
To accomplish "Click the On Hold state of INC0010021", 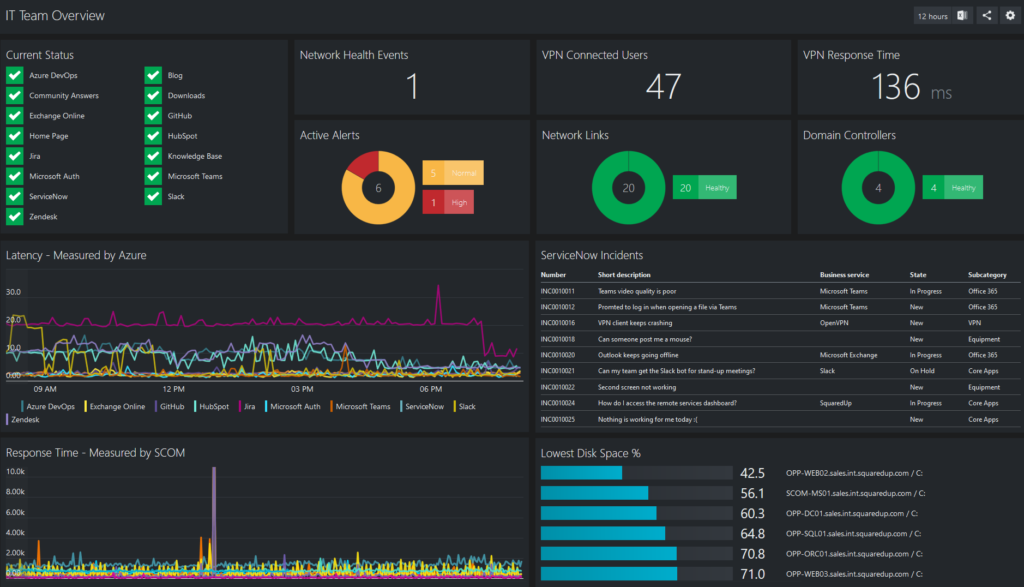I will (922, 371).
